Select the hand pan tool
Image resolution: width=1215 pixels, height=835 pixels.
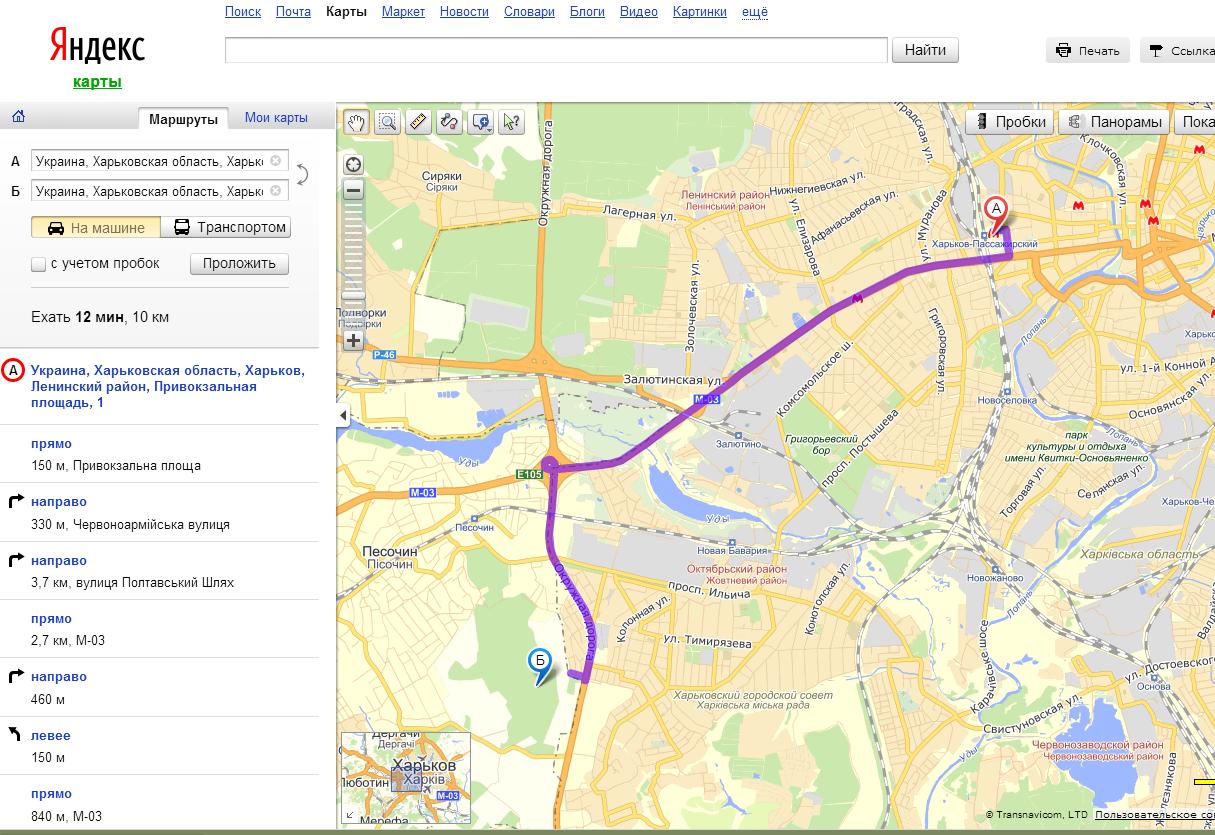pos(357,122)
